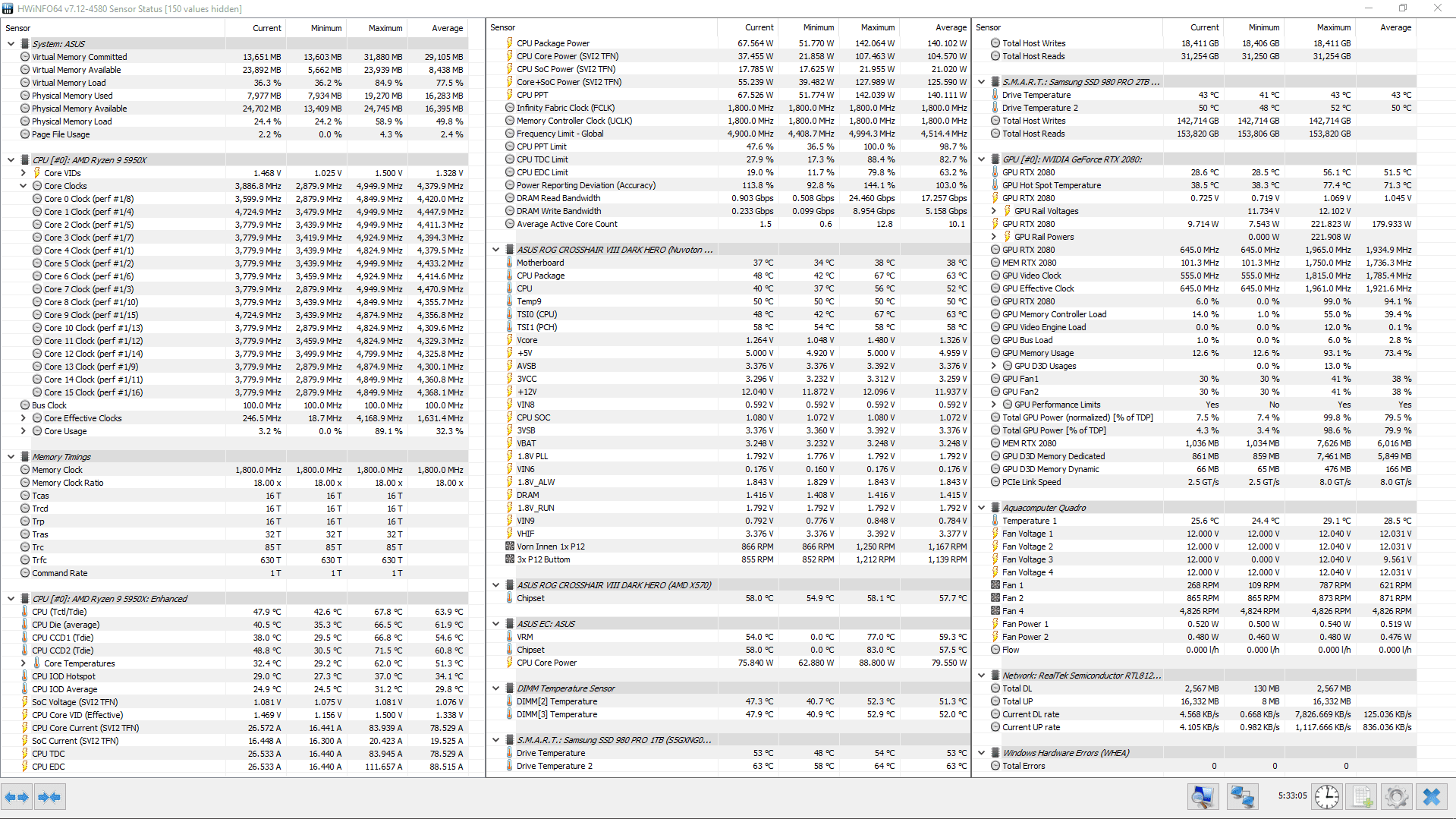Collapse the Windows Hardware Errors (WHEA) group

click(x=981, y=753)
